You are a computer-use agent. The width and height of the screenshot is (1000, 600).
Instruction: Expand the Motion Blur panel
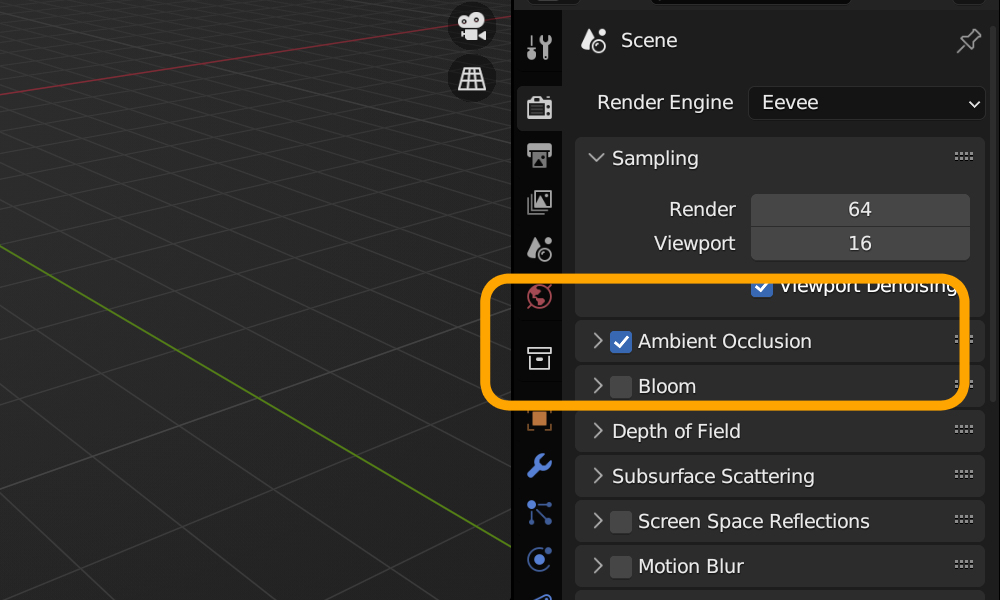pos(598,566)
